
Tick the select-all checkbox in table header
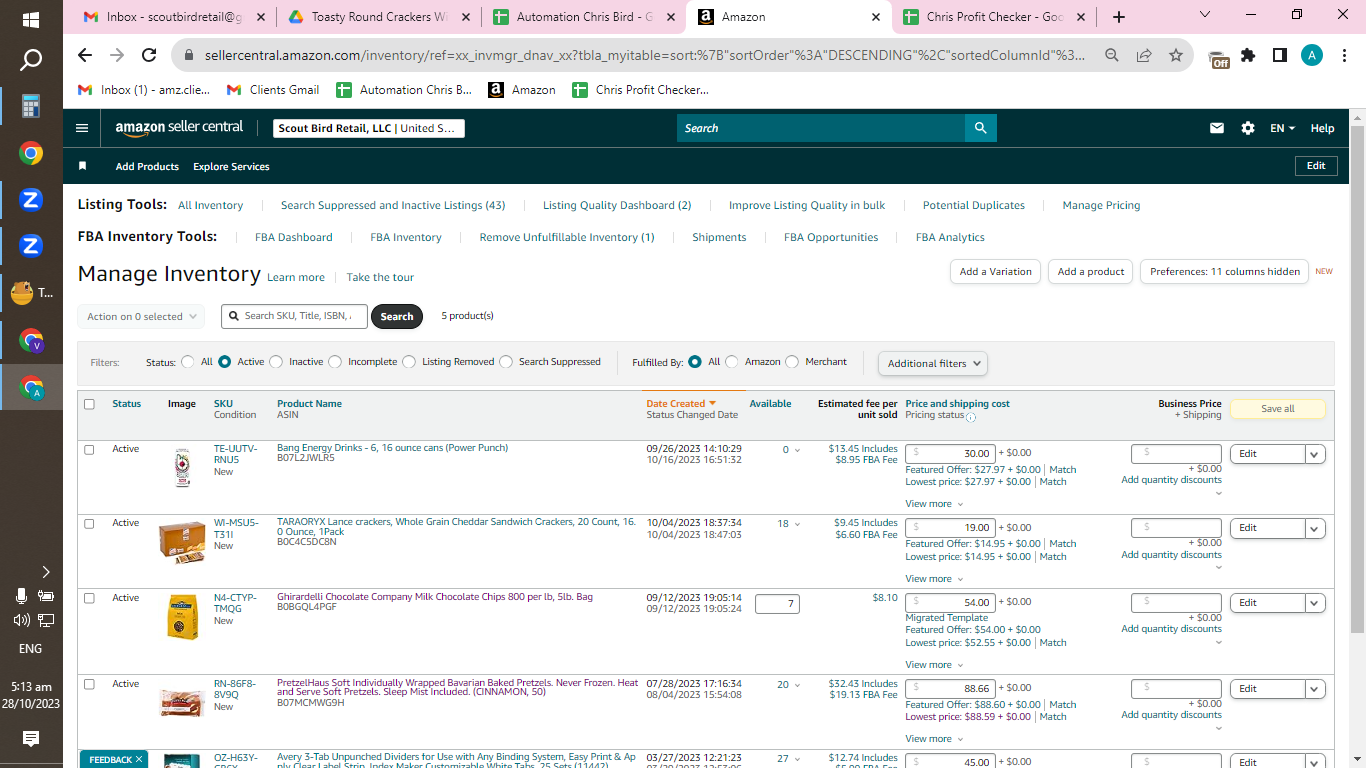coord(89,404)
